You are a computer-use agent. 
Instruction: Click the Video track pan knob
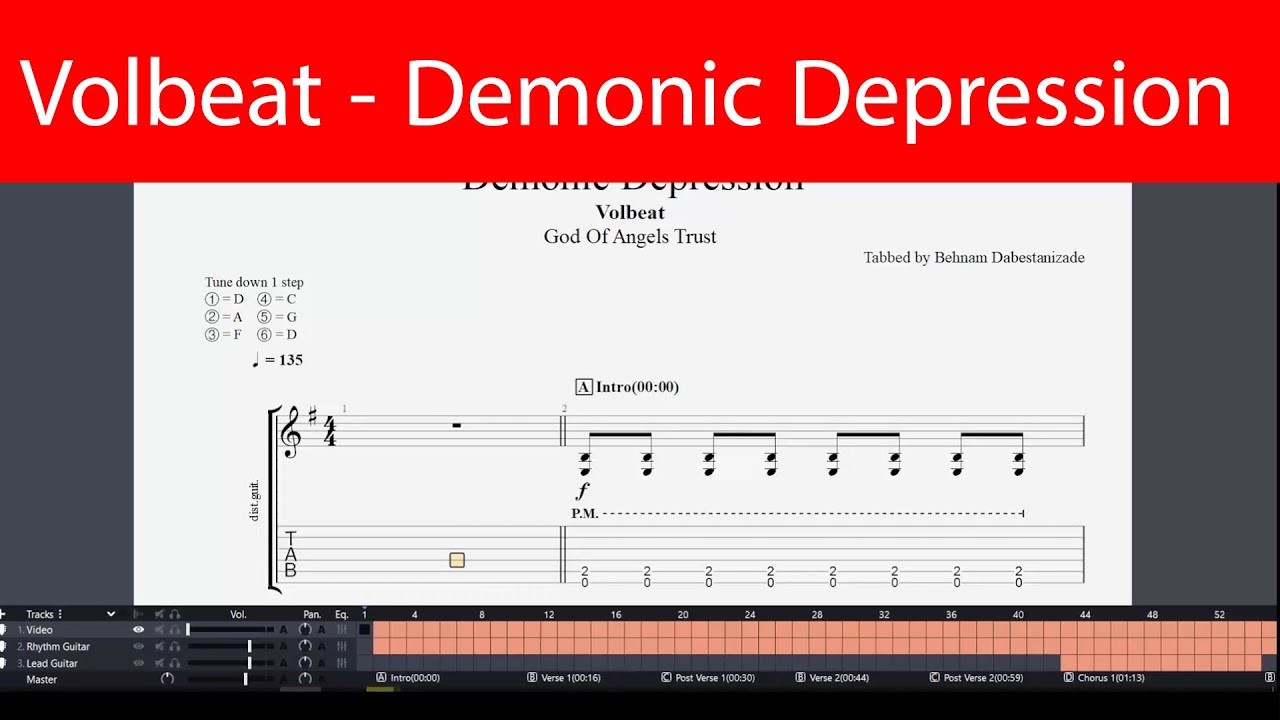[x=305, y=629]
